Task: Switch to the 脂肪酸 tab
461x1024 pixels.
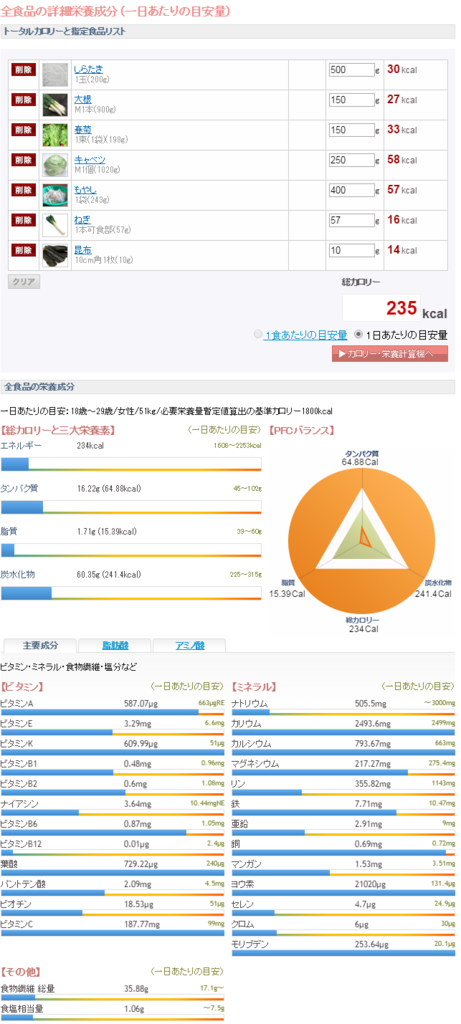Action: click(115, 646)
